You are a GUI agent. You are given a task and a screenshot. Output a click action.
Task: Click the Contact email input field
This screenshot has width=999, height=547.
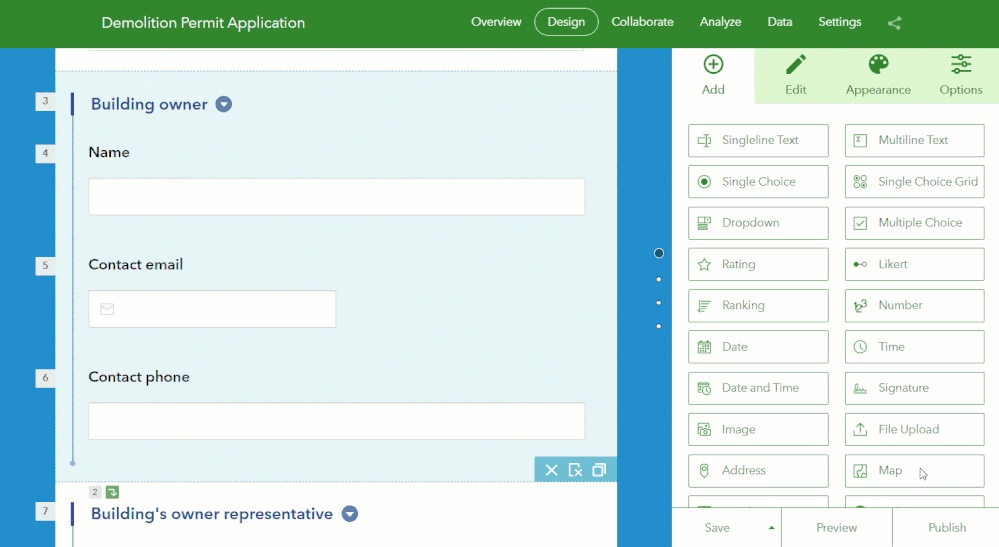pos(212,309)
